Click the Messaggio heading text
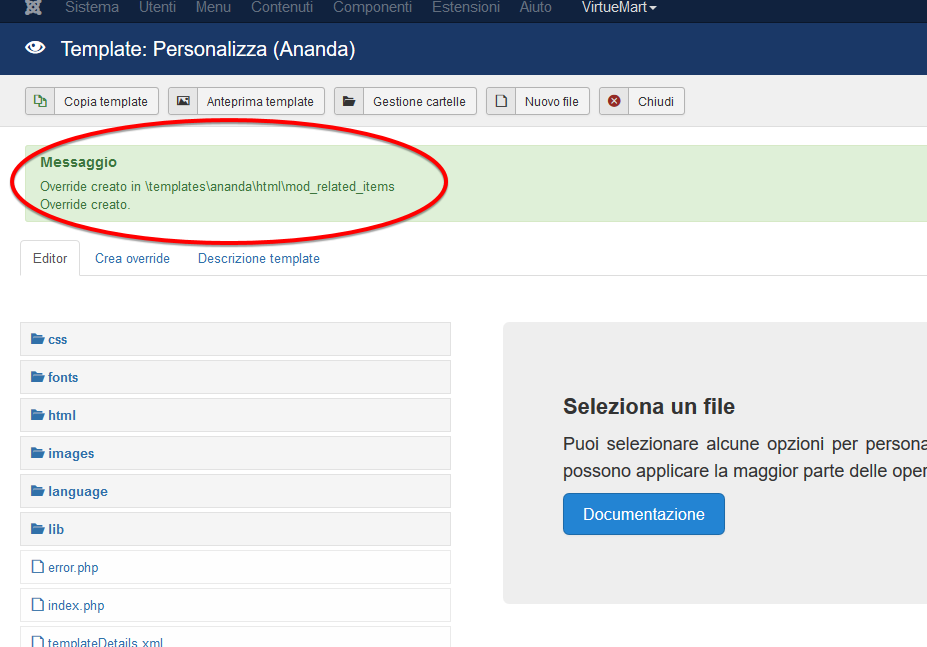Screen dimensions: 927x647 [79, 162]
